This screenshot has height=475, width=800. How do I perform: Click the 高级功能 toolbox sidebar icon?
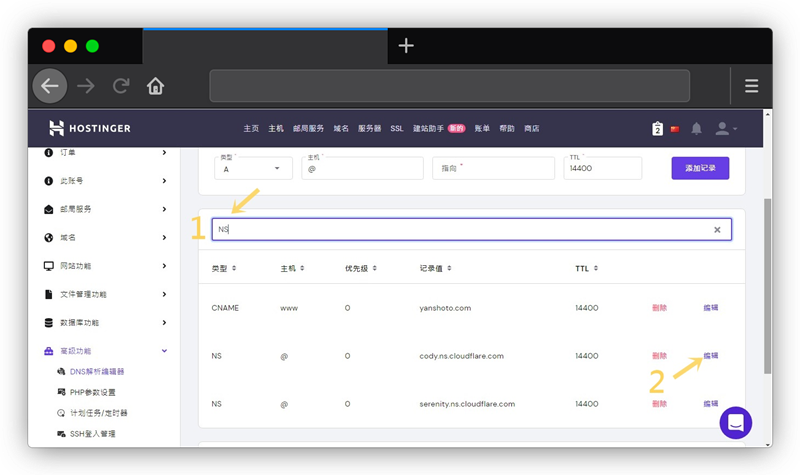pyautogui.click(x=48, y=351)
